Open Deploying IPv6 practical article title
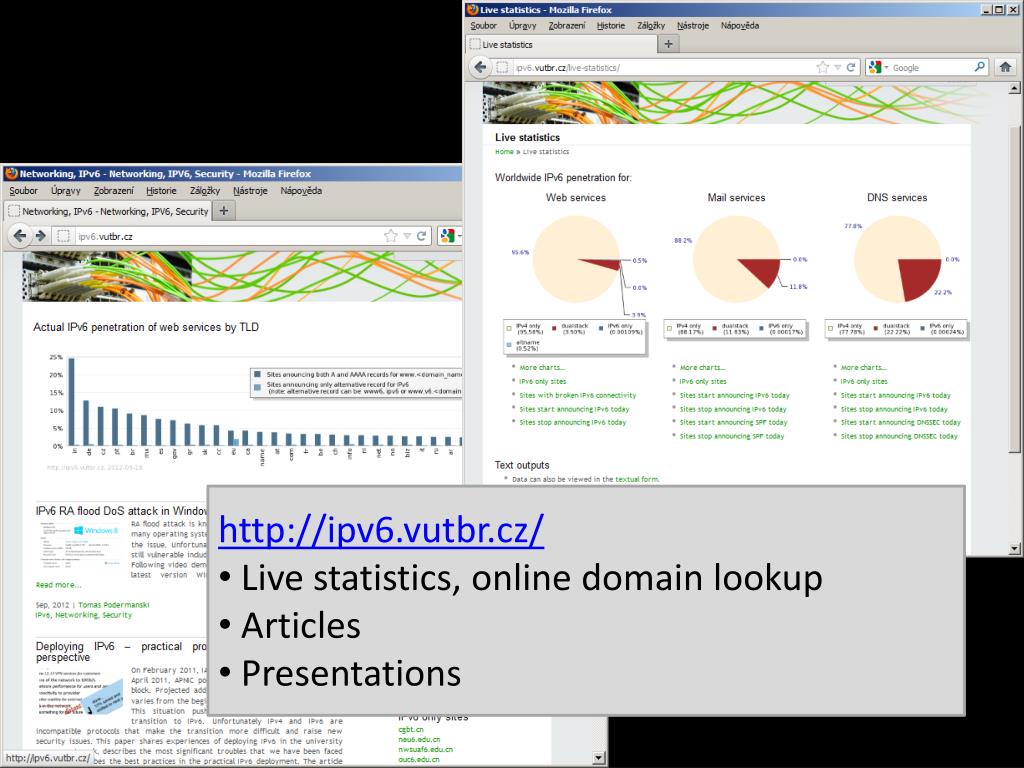 [121, 651]
